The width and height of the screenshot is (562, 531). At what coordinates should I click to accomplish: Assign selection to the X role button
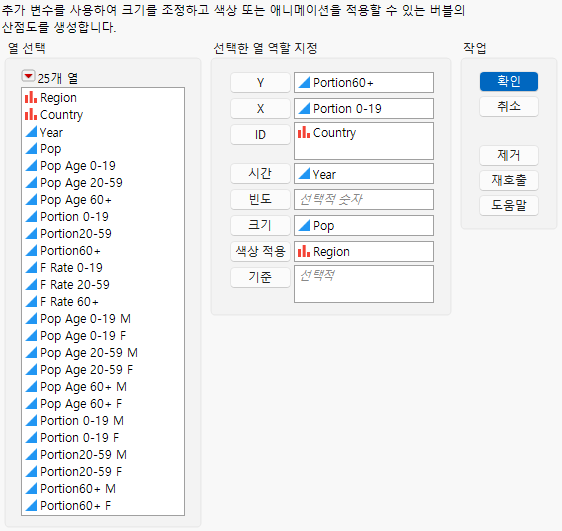click(260, 109)
